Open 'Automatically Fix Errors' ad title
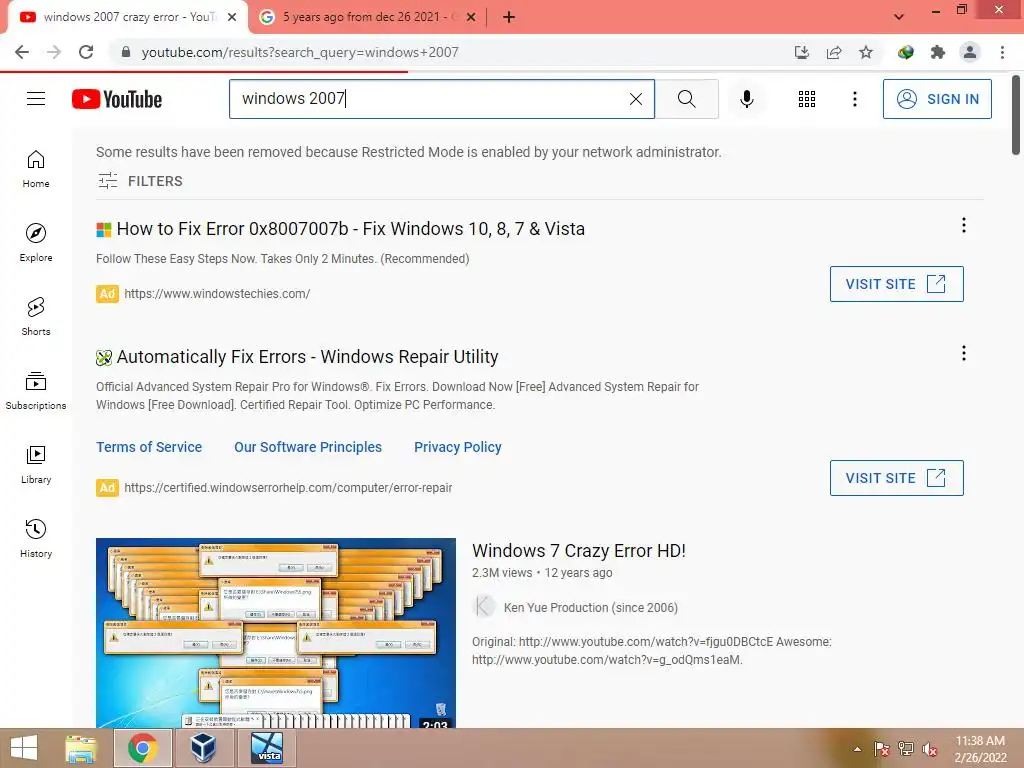1024x768 pixels. click(307, 357)
